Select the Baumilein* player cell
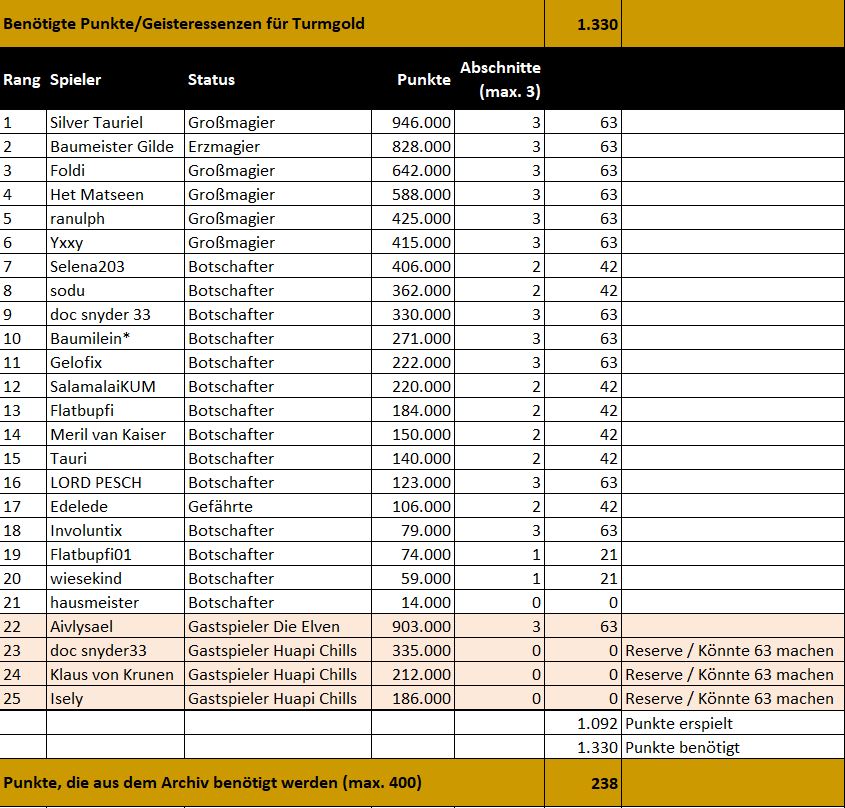The height and width of the screenshot is (808, 845). (x=91, y=338)
